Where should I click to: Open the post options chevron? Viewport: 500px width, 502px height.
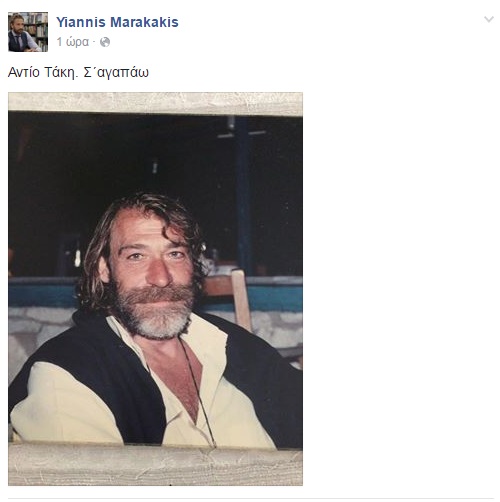click(x=489, y=19)
